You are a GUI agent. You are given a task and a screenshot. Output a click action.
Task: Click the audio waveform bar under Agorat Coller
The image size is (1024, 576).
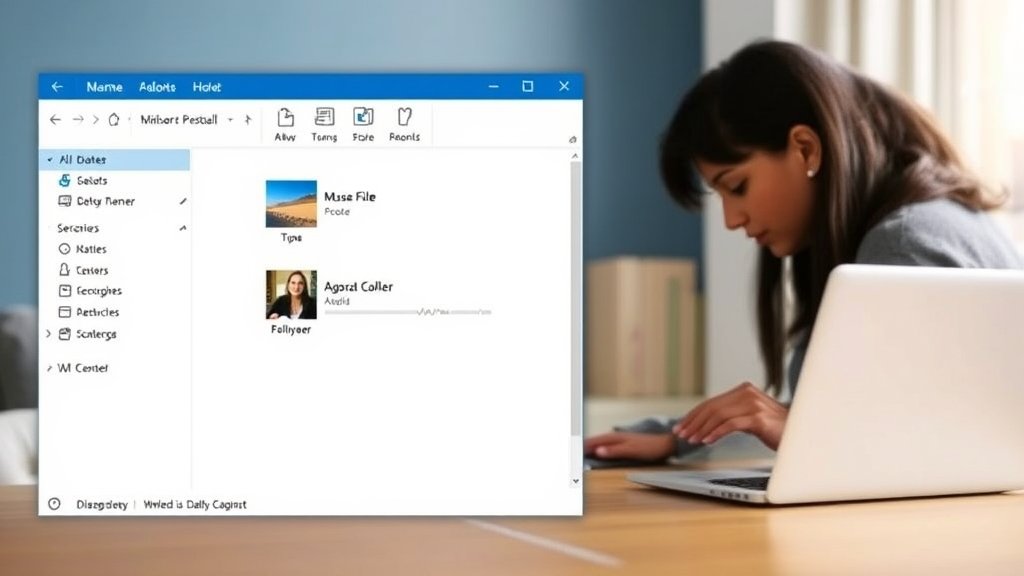408,312
